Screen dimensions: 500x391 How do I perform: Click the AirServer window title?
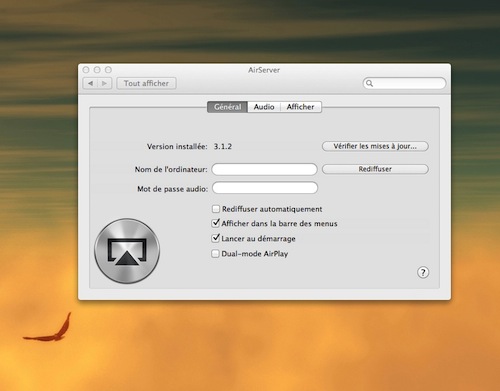(x=264, y=70)
